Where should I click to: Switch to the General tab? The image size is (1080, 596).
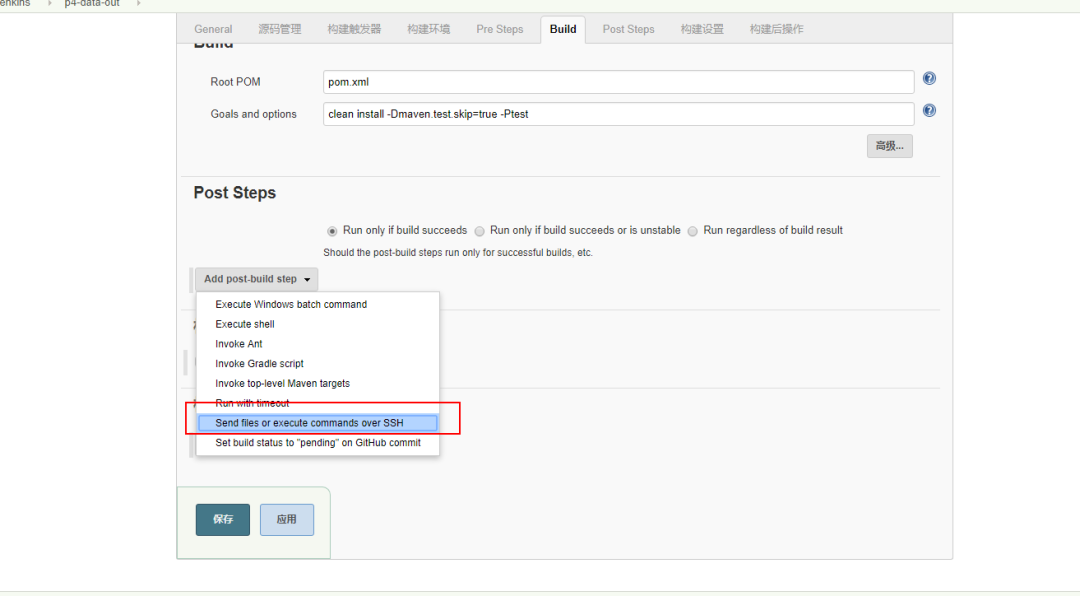click(213, 29)
